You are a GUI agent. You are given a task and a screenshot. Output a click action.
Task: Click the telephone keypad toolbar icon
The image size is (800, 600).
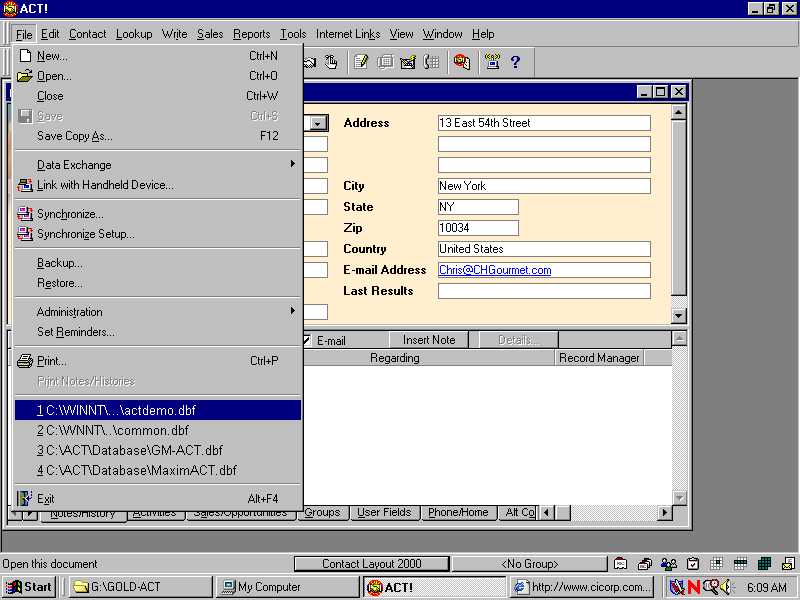(432, 62)
